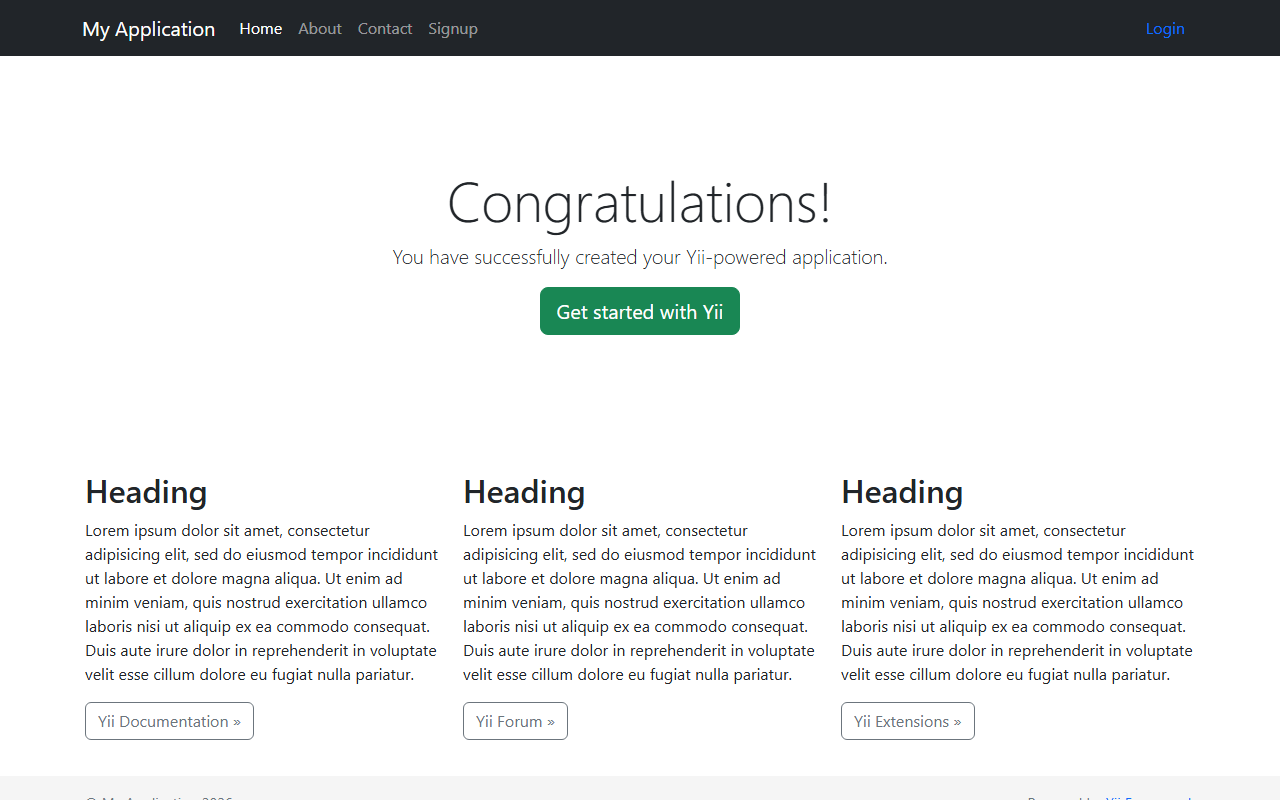This screenshot has width=1280, height=800.
Task: Select the Heading above Yii Extensions button
Action: point(902,492)
